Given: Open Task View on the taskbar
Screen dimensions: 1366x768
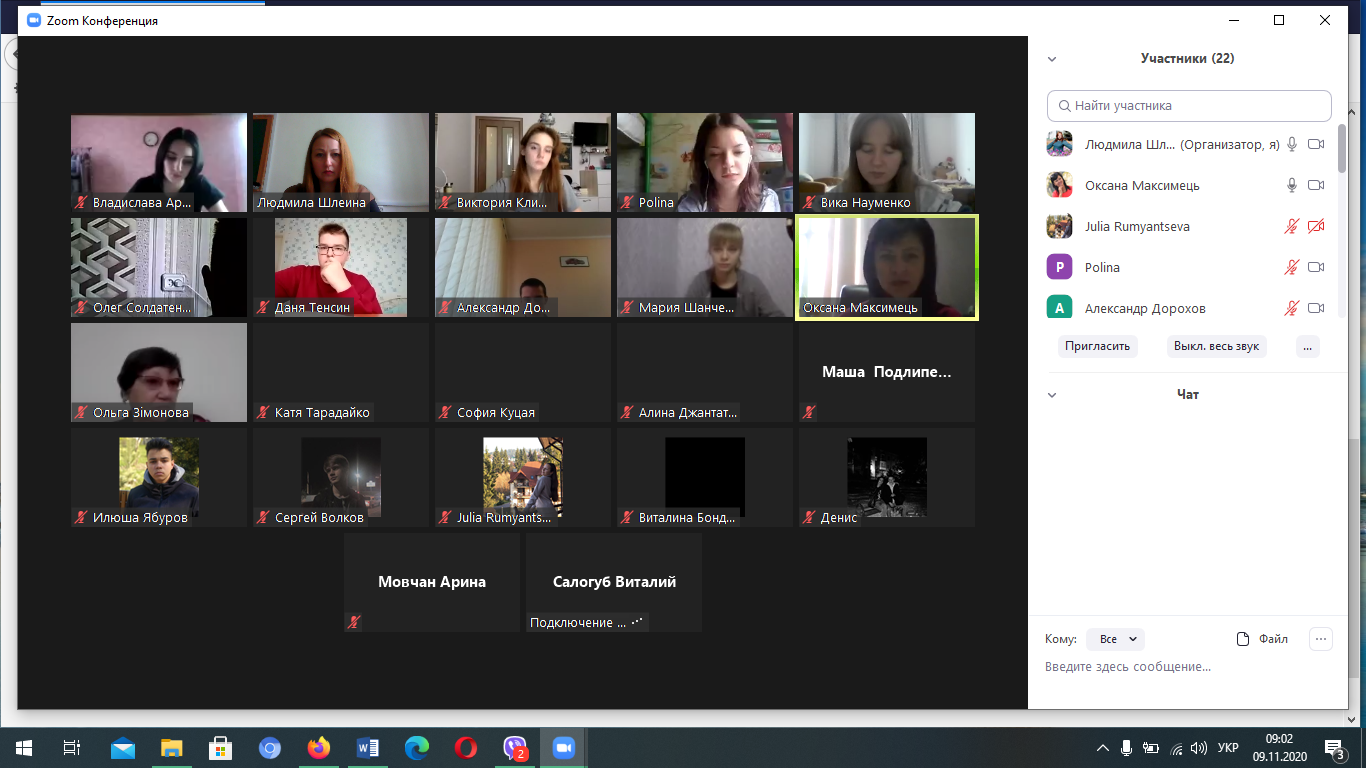Looking at the screenshot, I should [x=72, y=748].
